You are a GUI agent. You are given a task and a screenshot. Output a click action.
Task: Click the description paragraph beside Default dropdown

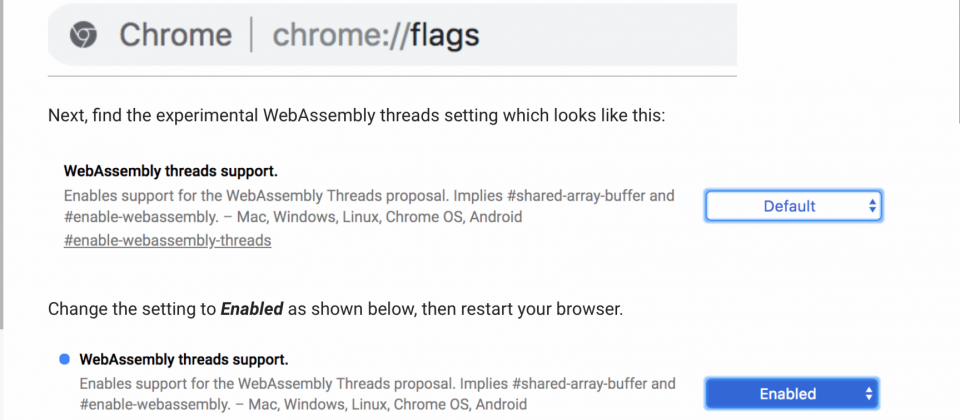pyautogui.click(x=369, y=206)
